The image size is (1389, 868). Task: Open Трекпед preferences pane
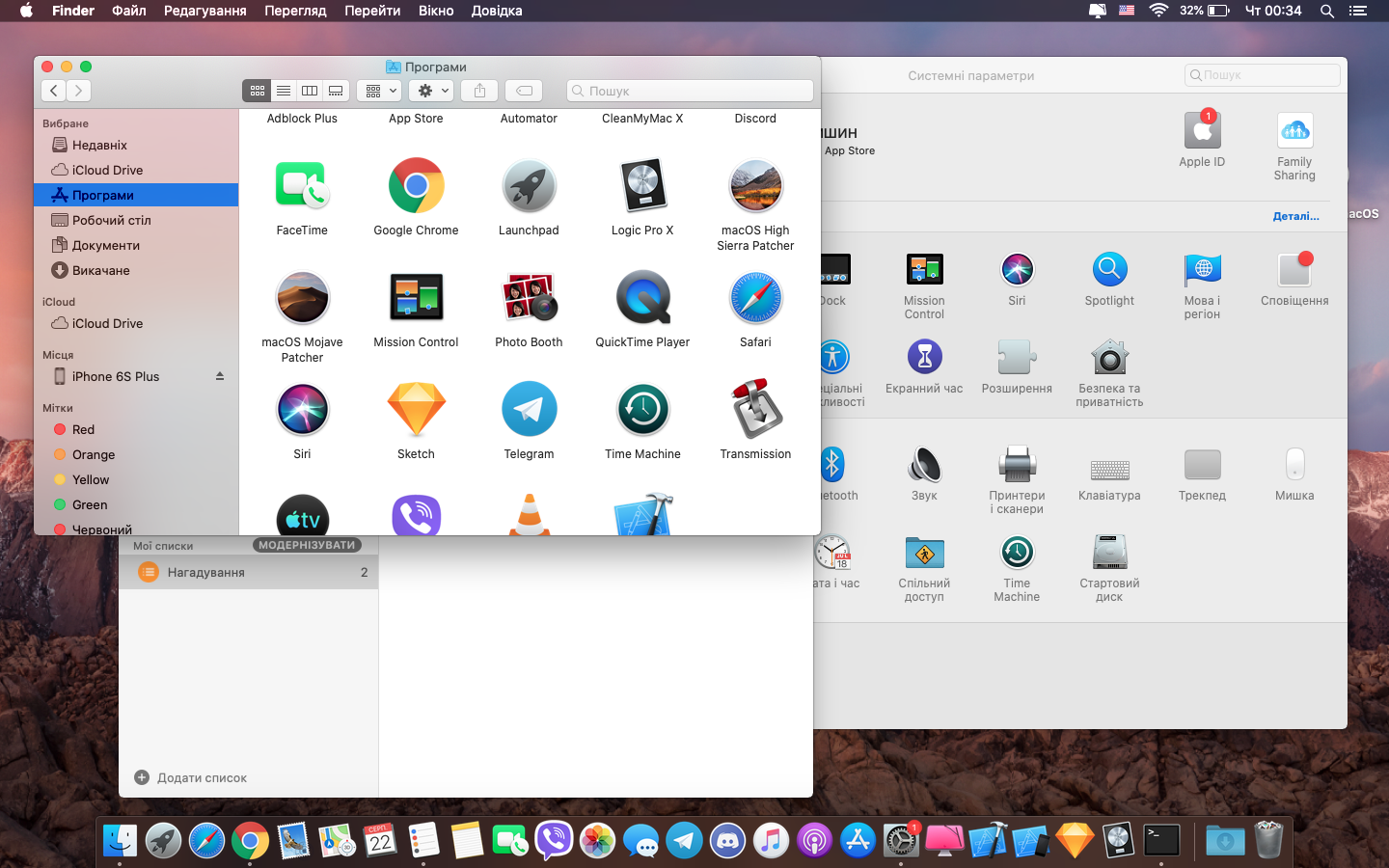[1202, 465]
